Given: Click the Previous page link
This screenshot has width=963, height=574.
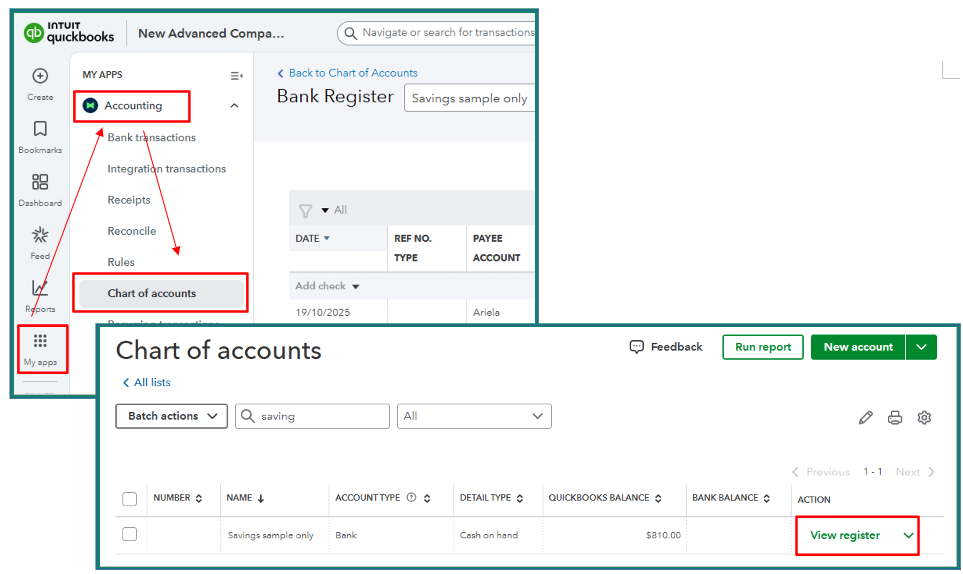Looking at the screenshot, I should 822,472.
